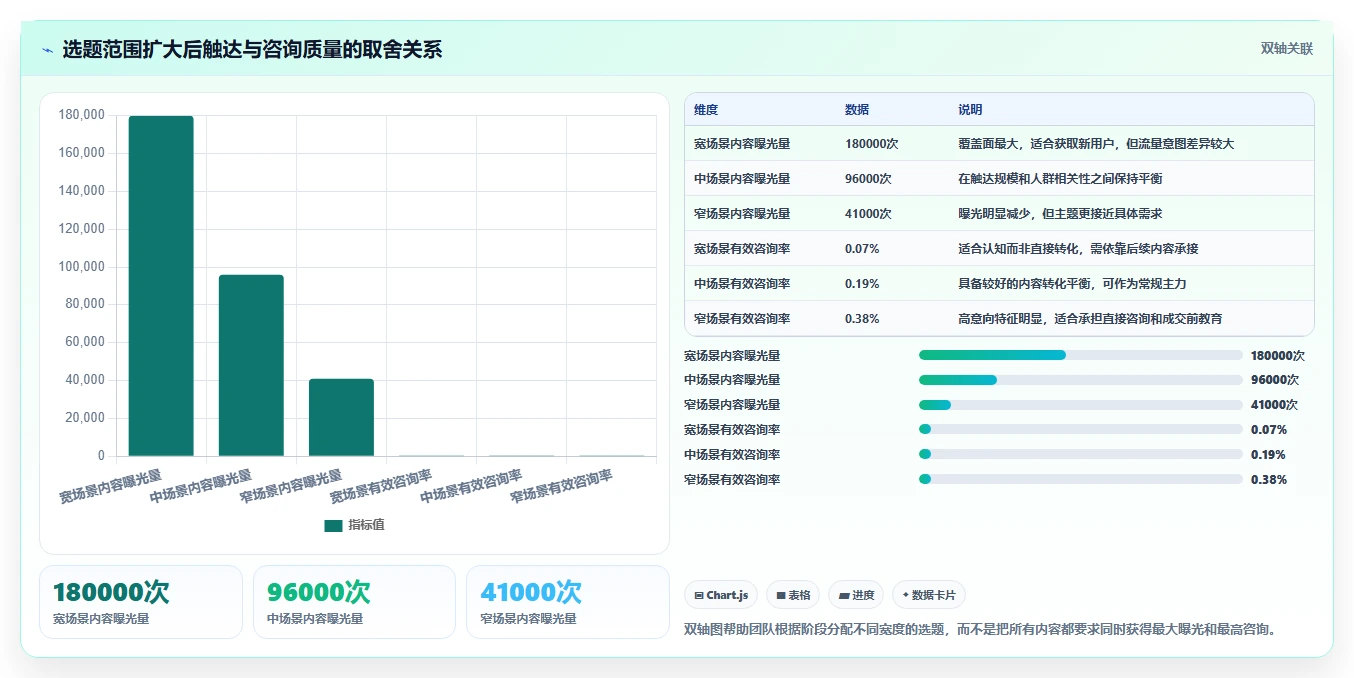This screenshot has height=678, width=1354.
Task: Click the 指标值 legend color swatch
Action: coord(333,525)
